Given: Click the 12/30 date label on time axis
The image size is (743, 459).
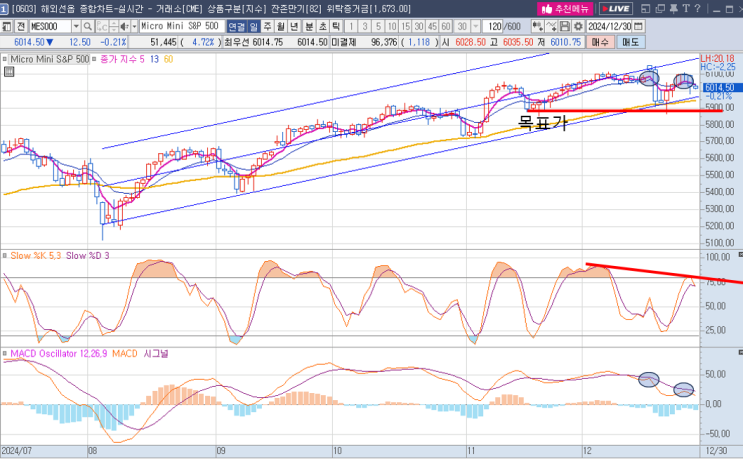Looking at the screenshot, I should [716, 451].
